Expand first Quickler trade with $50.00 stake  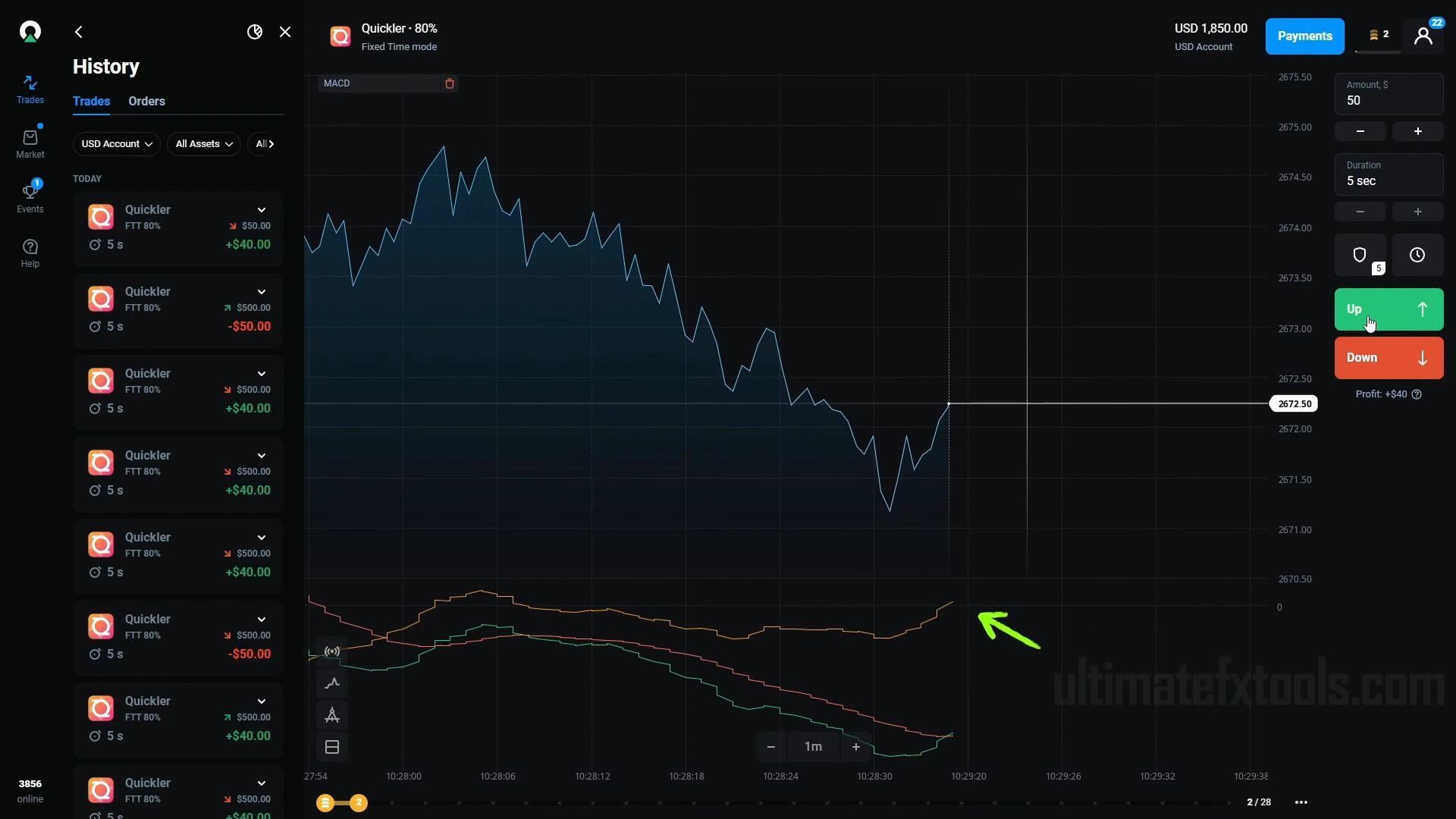(262, 210)
